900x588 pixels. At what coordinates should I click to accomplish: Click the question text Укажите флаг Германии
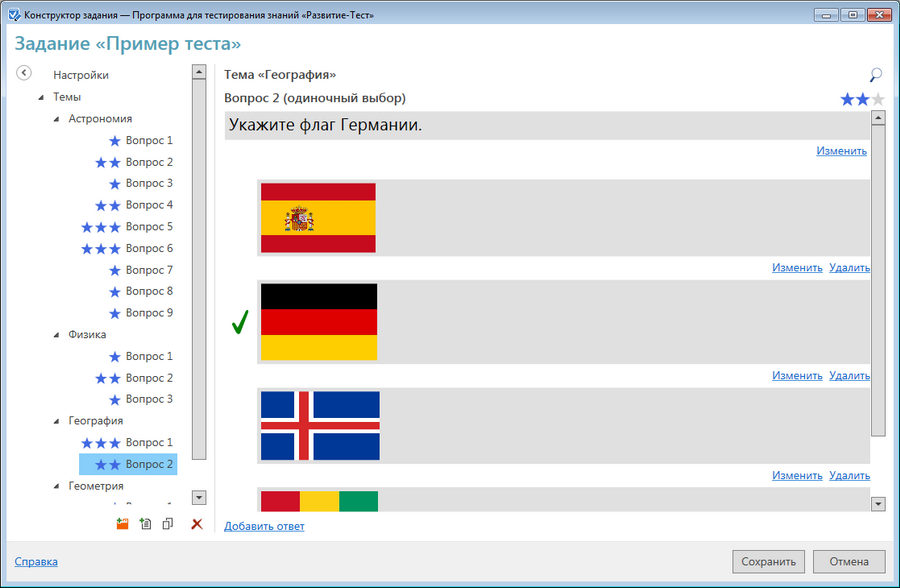[325, 125]
